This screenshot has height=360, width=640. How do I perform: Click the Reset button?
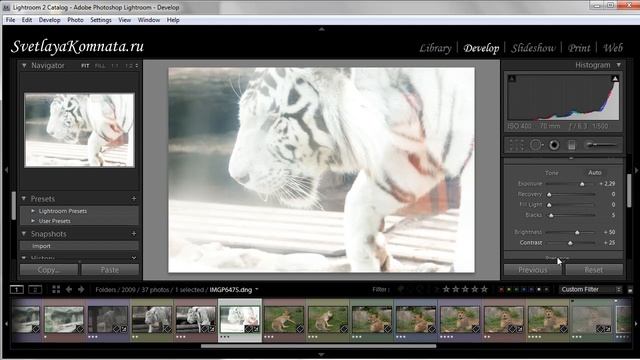tap(594, 270)
